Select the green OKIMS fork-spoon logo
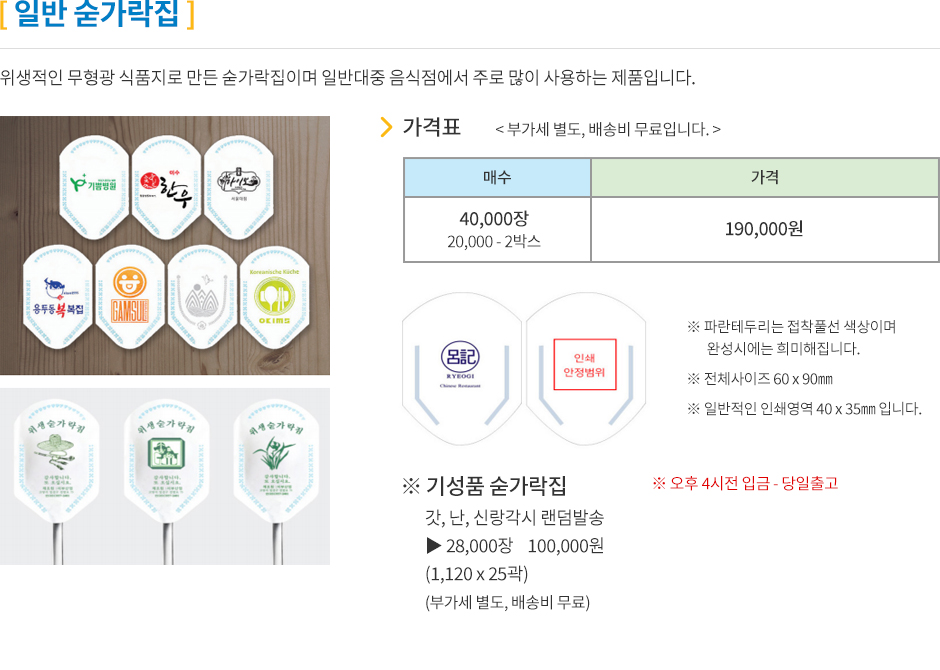This screenshot has height=670, width=940. tap(274, 296)
